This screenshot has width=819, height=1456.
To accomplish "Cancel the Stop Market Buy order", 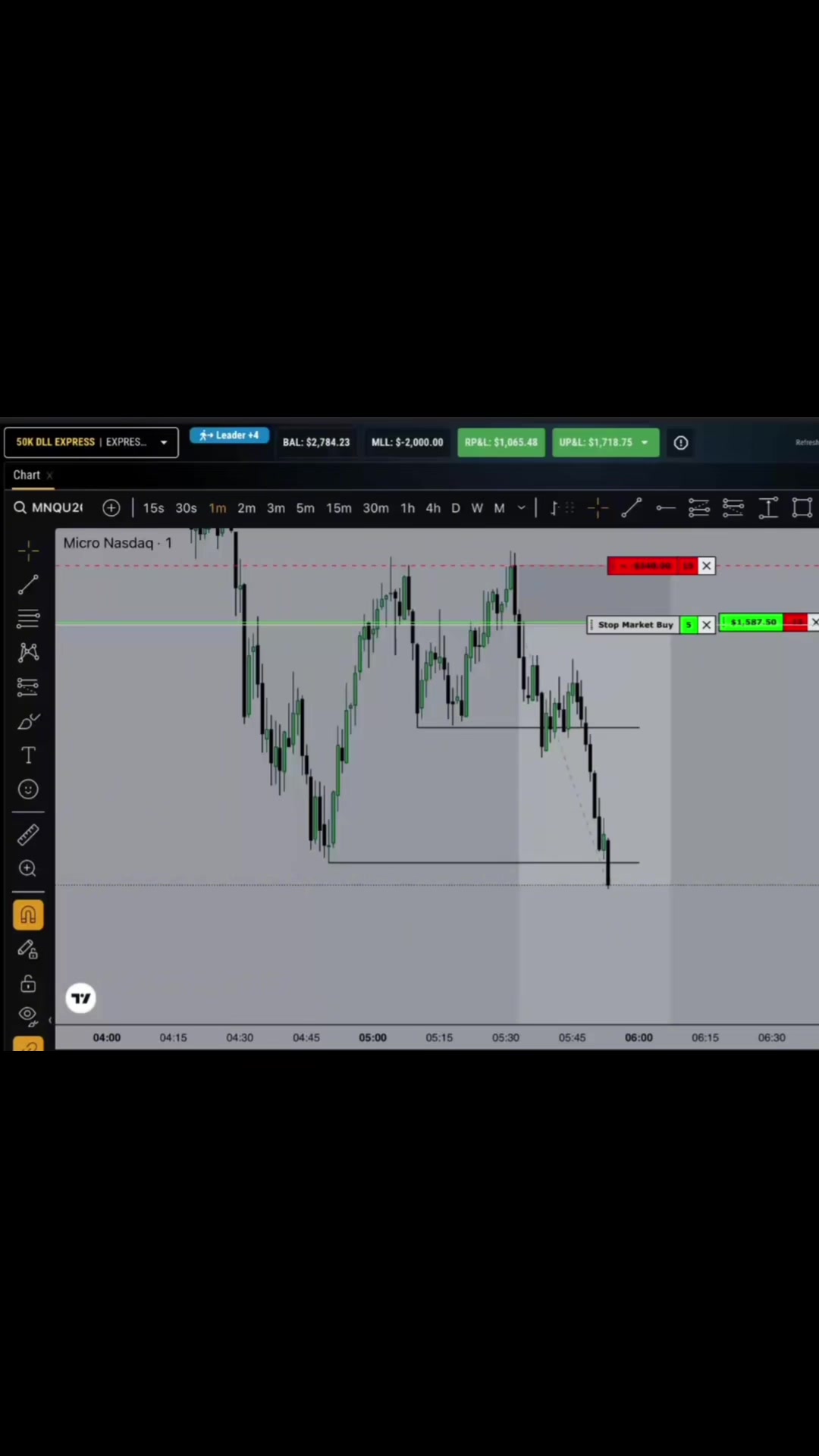I will coord(706,625).
